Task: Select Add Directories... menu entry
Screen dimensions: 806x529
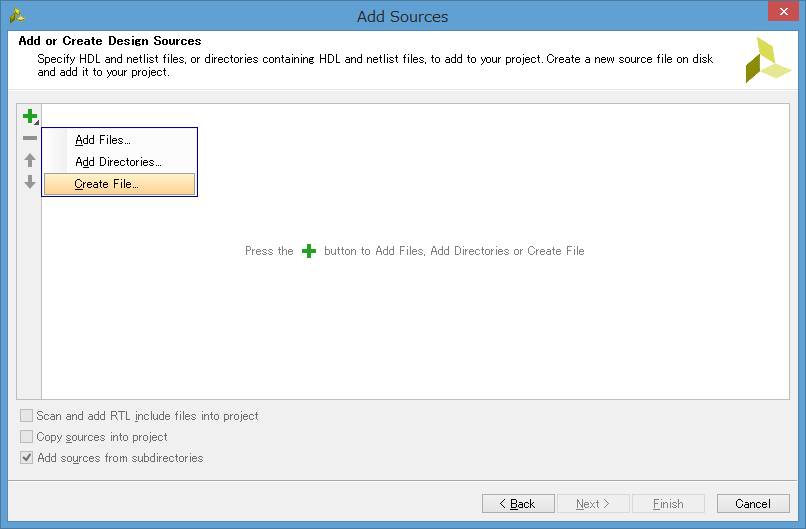Action: coord(118,162)
